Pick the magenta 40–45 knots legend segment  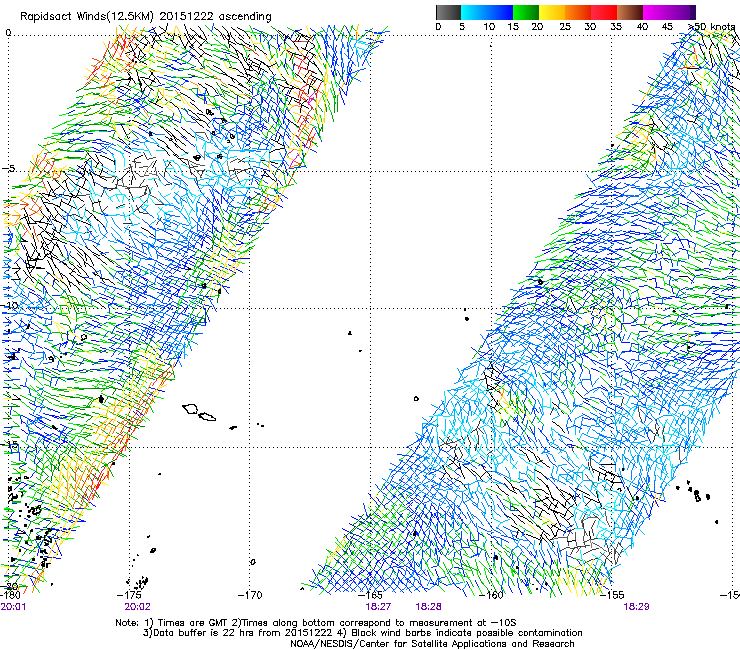(x=656, y=12)
